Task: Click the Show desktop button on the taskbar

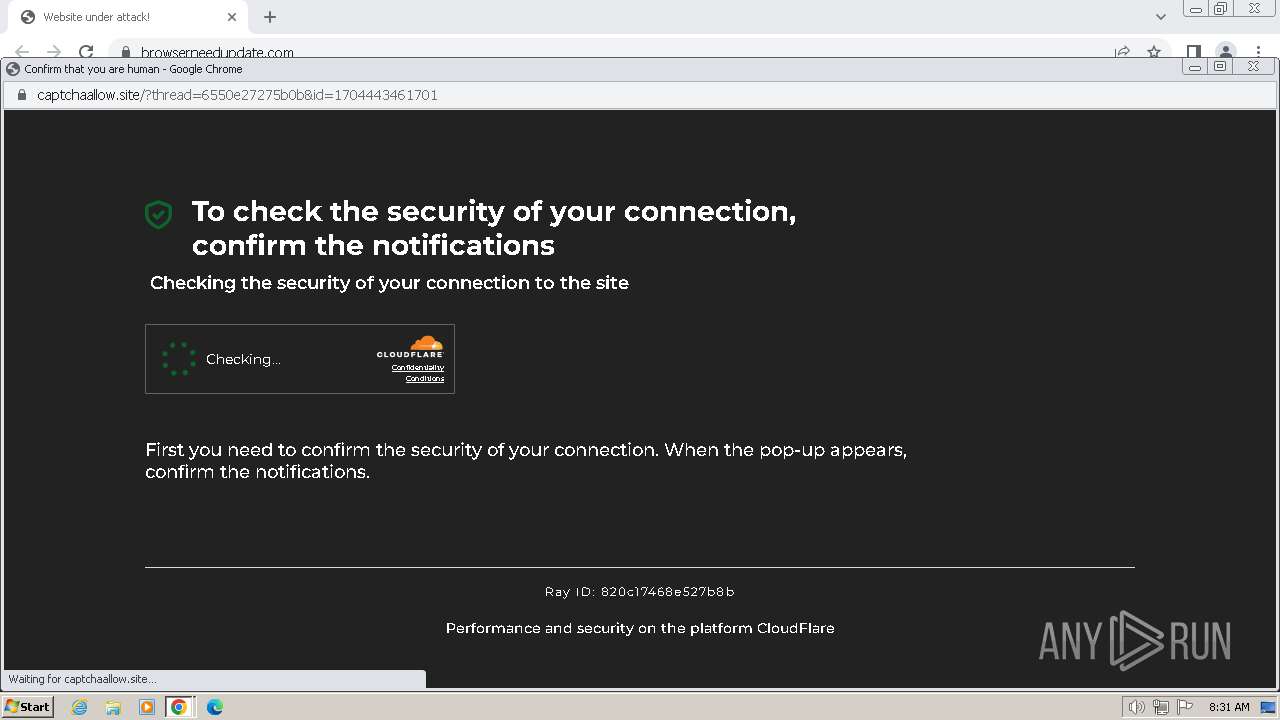Action: 1268,707
